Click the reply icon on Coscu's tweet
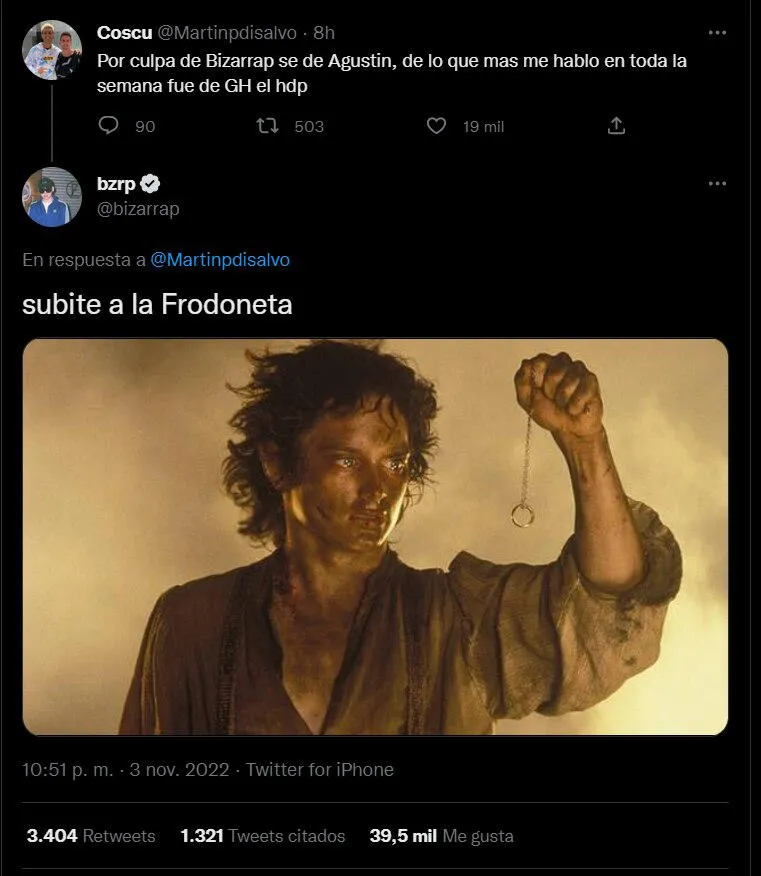Screen dimensions: 761x876 tap(109, 126)
